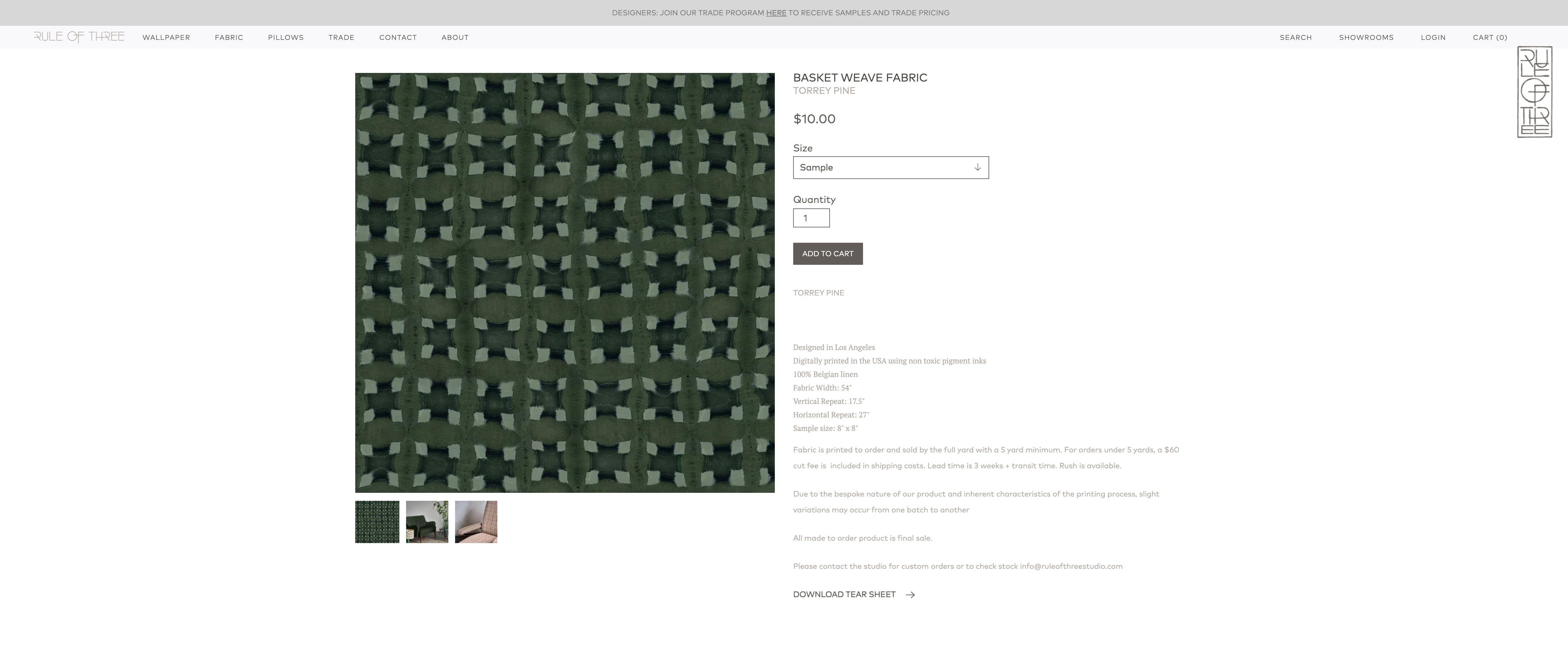Open the TRADE page

[341, 37]
